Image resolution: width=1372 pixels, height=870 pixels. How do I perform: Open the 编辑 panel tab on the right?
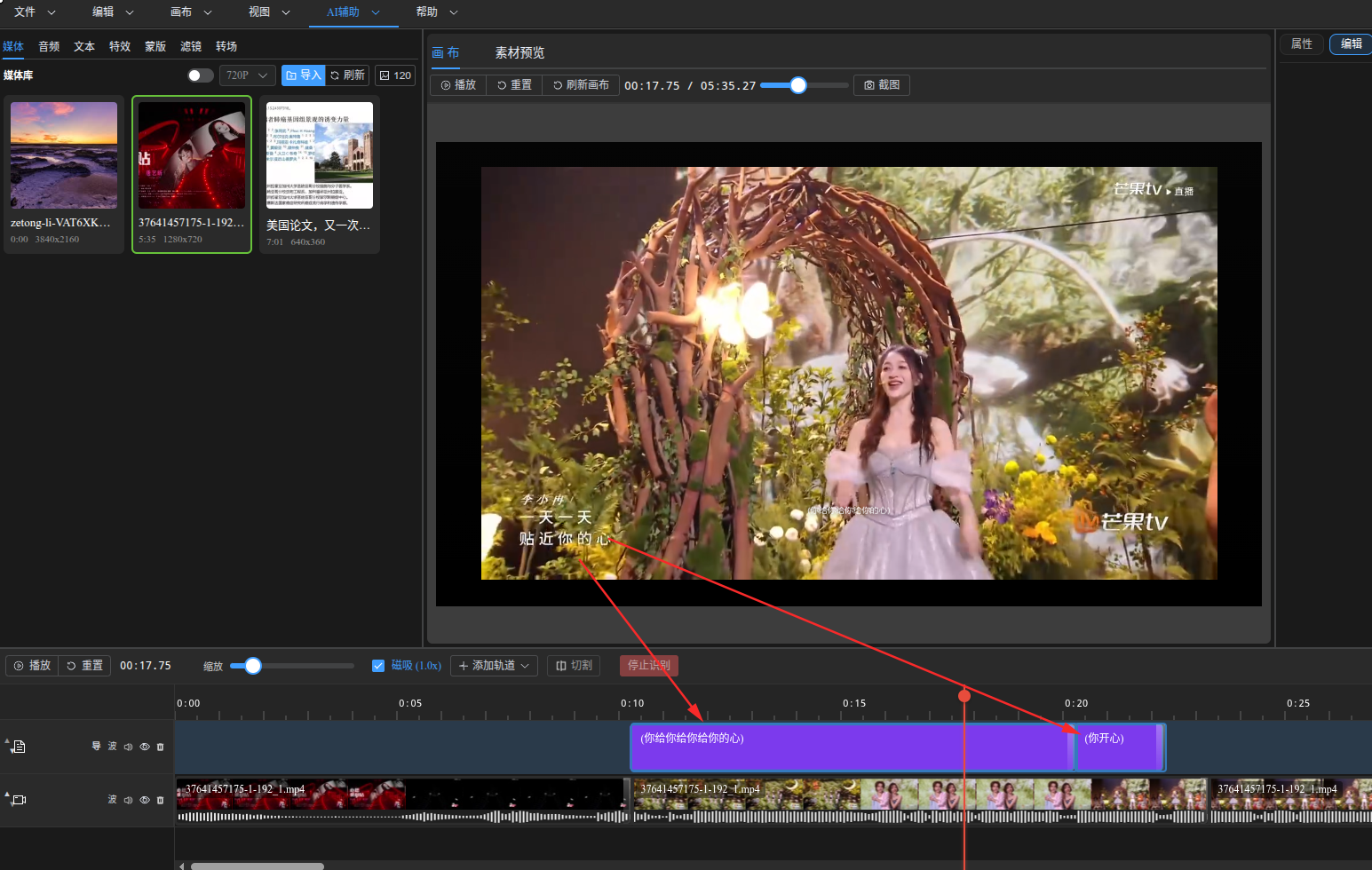[1351, 43]
